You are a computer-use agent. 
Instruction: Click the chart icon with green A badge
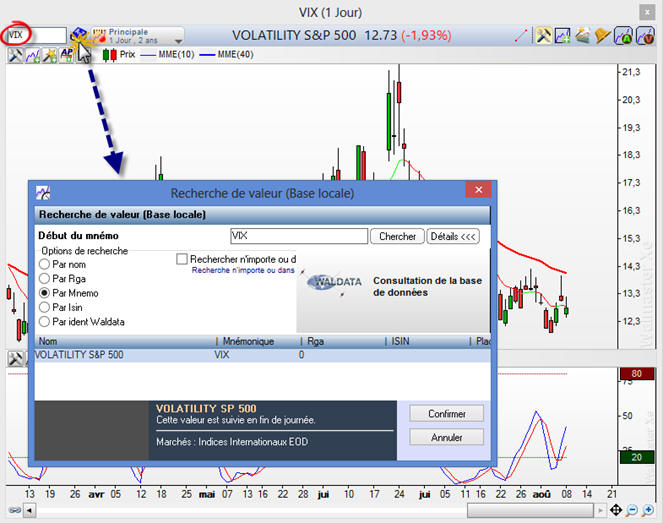click(623, 36)
